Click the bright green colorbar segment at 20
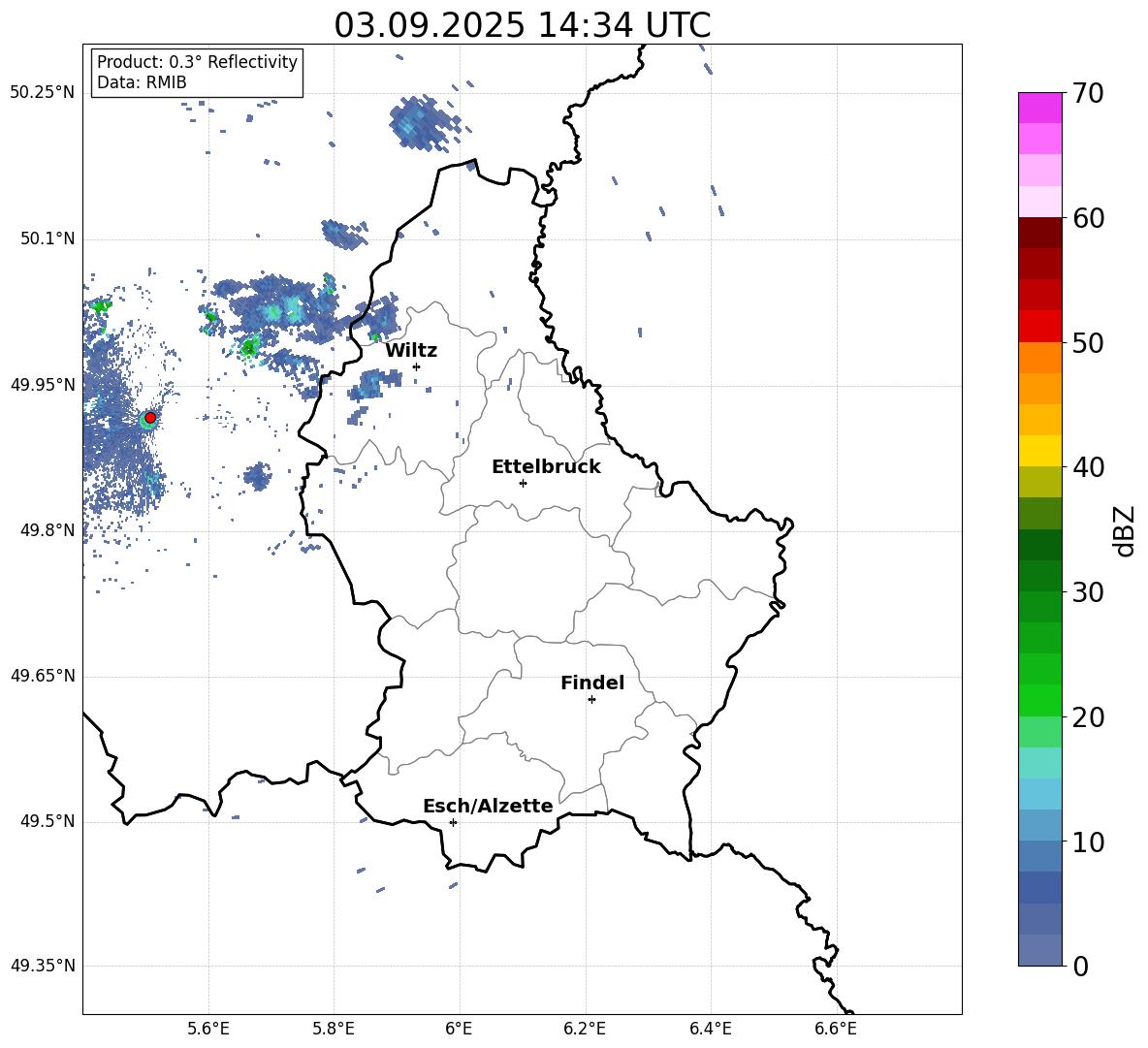The image size is (1148, 1048). coord(1040,700)
